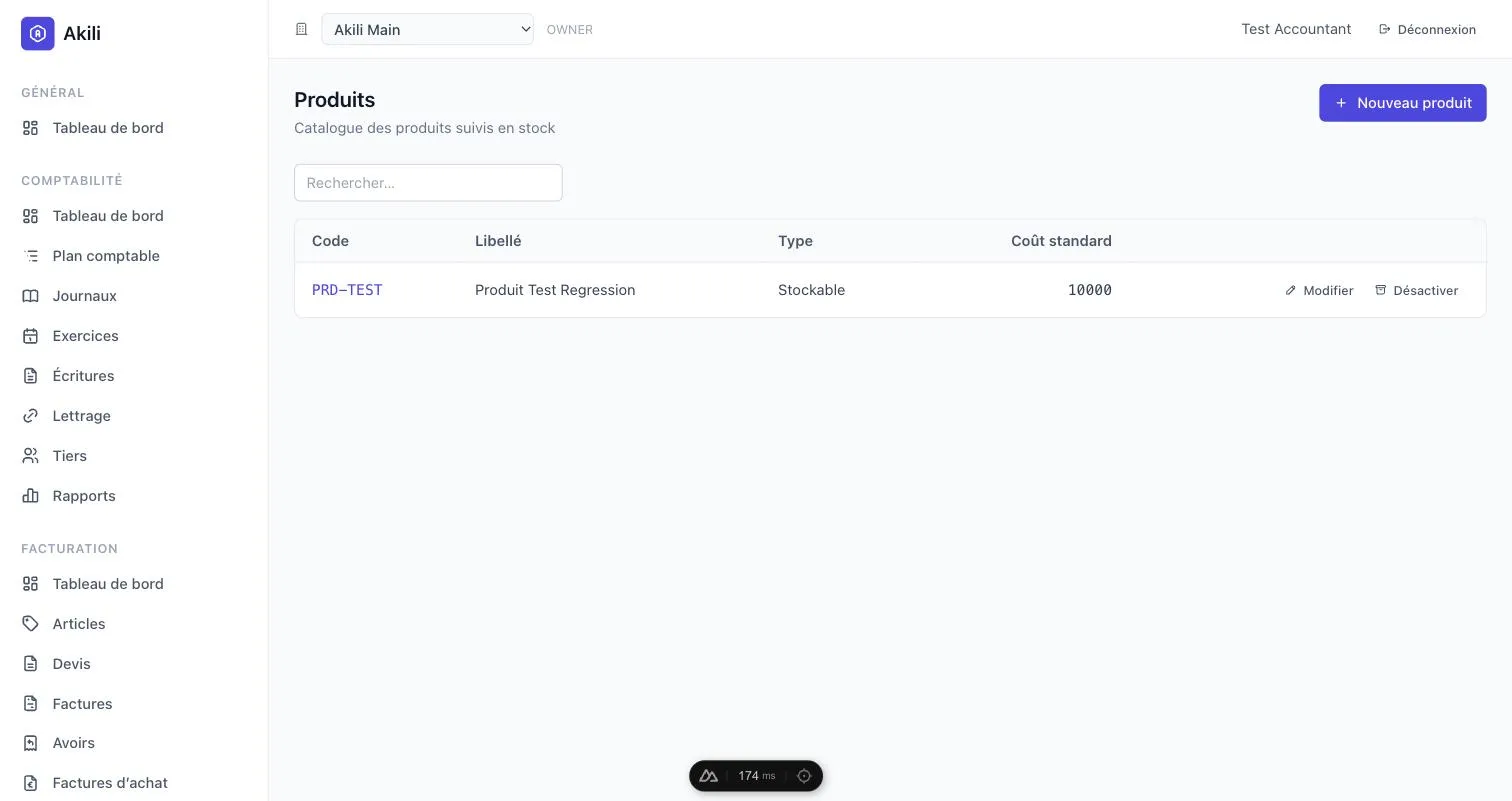Screen dimensions: 1512x801
Task: Open the Plan comptable icon in sidebar
Action: (x=31, y=256)
